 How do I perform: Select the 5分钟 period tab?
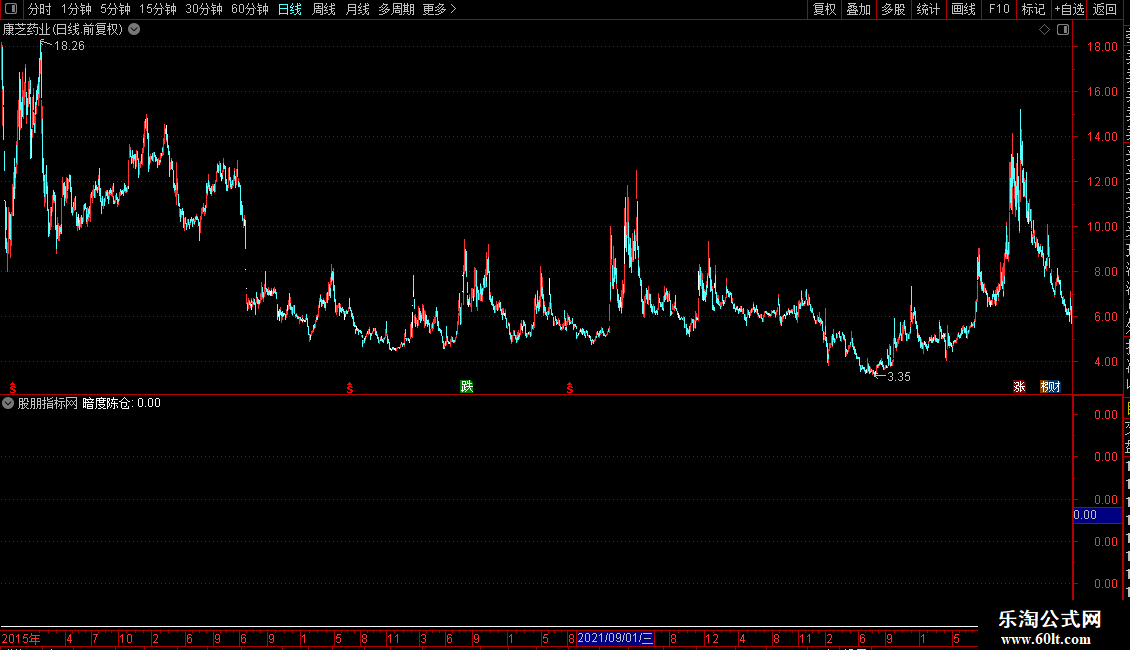[115, 9]
